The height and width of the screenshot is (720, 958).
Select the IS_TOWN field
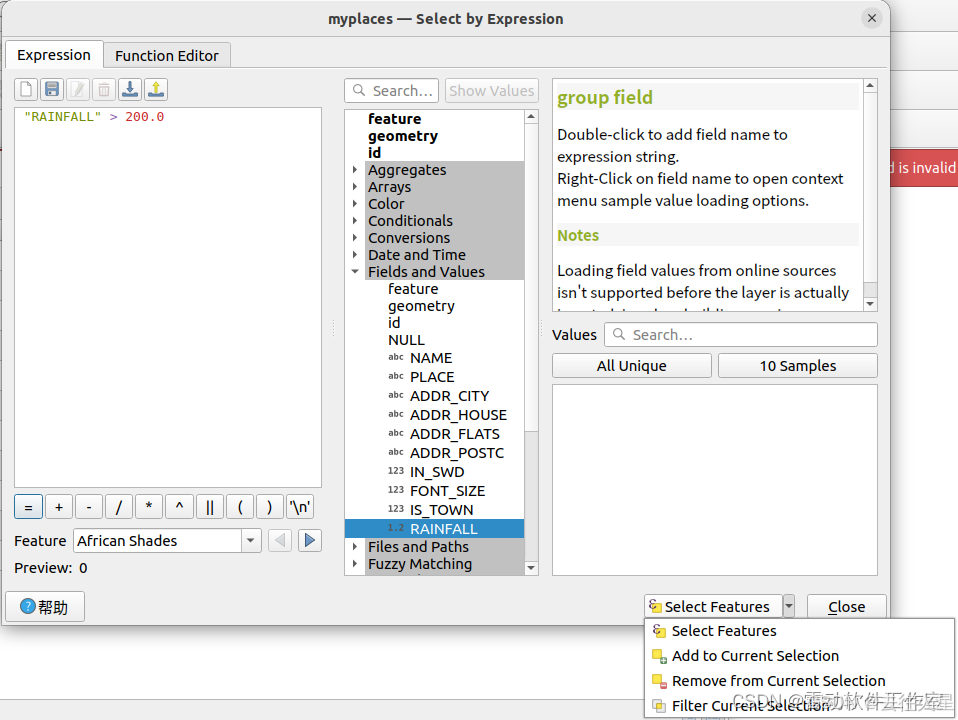[442, 509]
